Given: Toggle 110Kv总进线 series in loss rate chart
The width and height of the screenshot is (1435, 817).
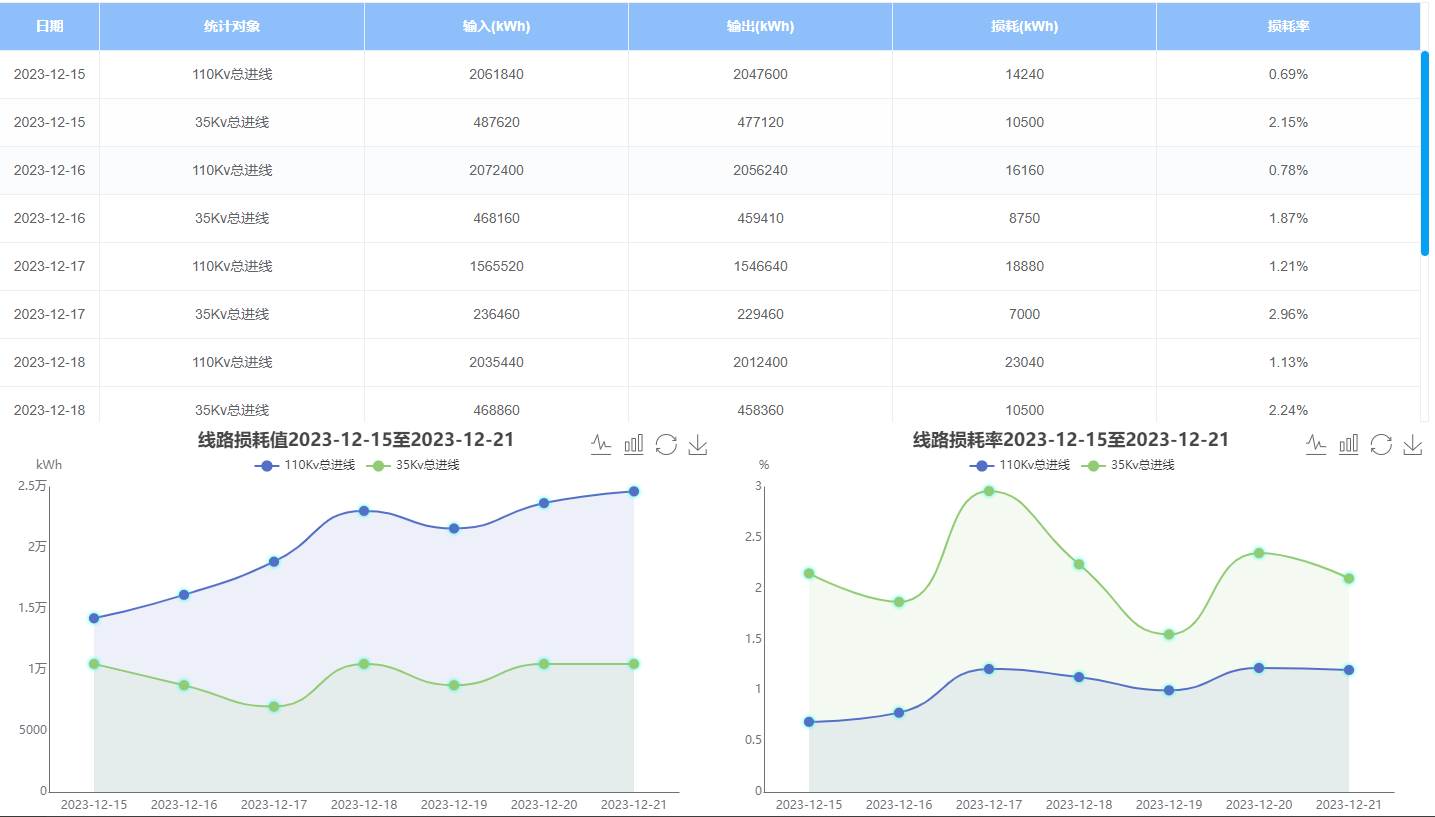Looking at the screenshot, I should point(1019,465).
